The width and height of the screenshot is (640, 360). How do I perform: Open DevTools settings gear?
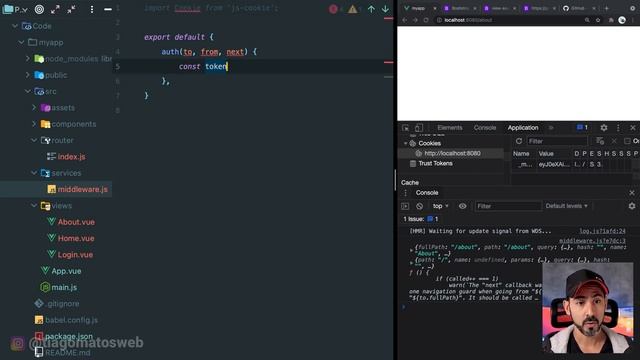click(604, 128)
